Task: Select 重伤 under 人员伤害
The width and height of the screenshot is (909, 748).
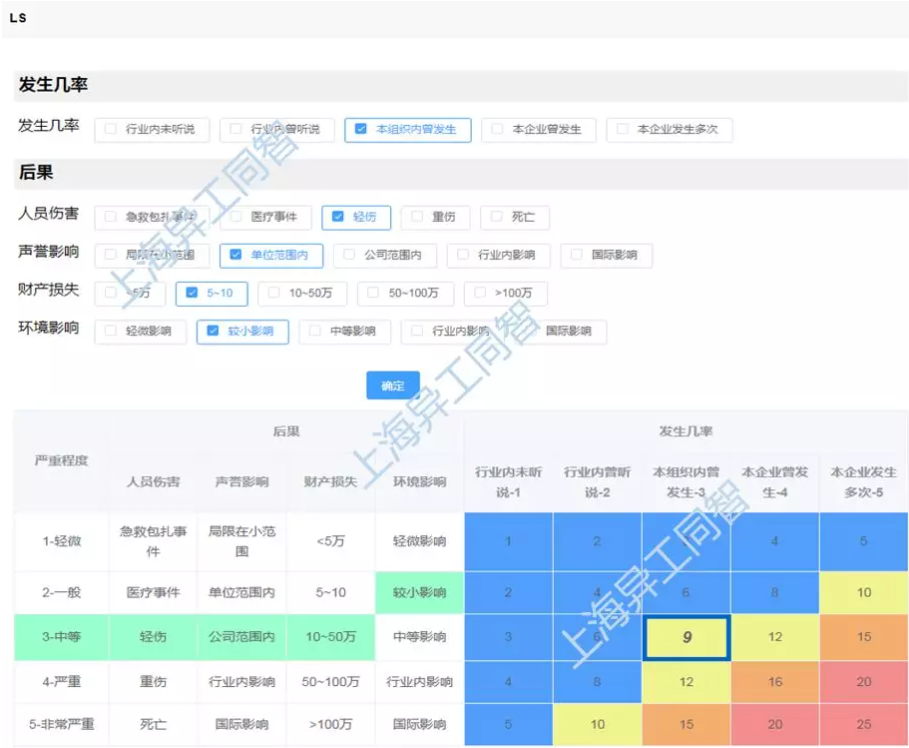Action: pos(417,217)
